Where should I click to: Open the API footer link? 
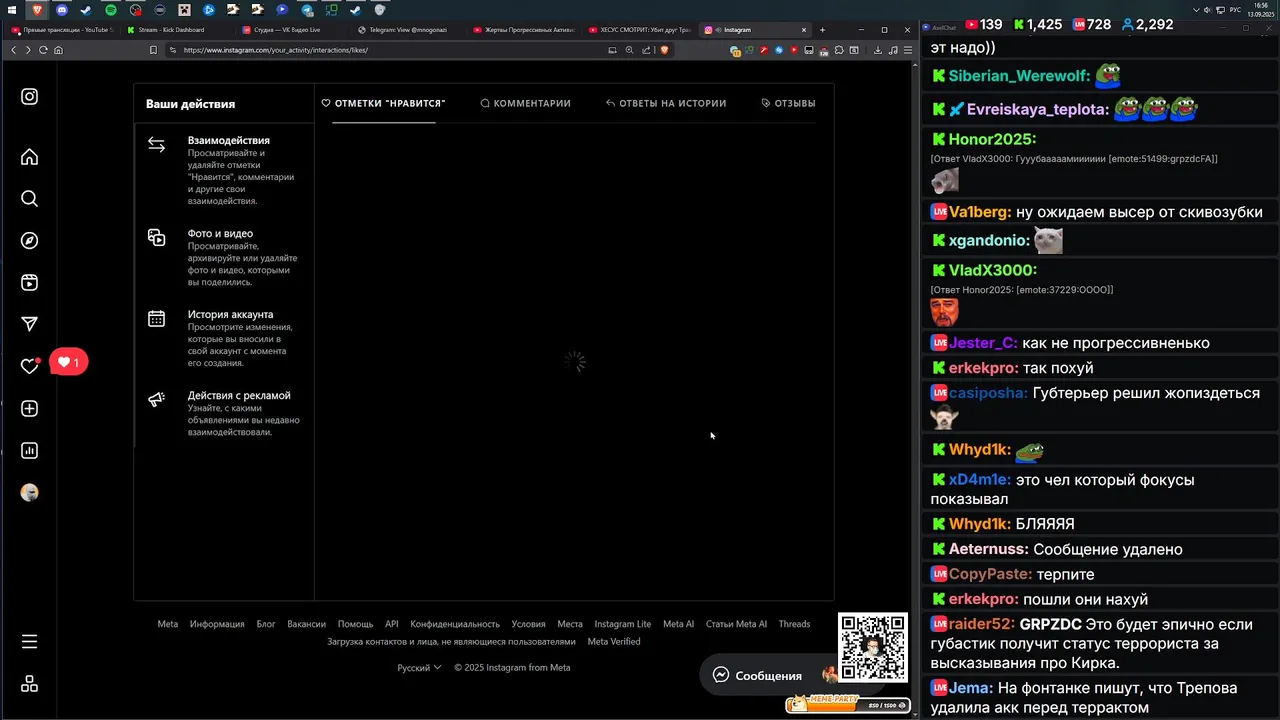click(x=392, y=624)
